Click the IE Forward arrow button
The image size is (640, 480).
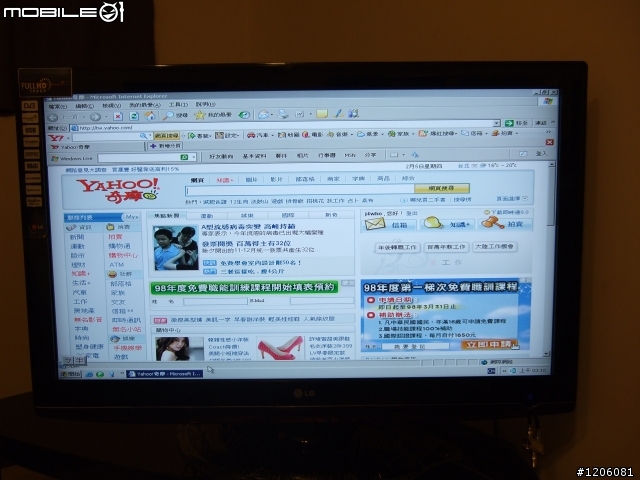coord(95,117)
